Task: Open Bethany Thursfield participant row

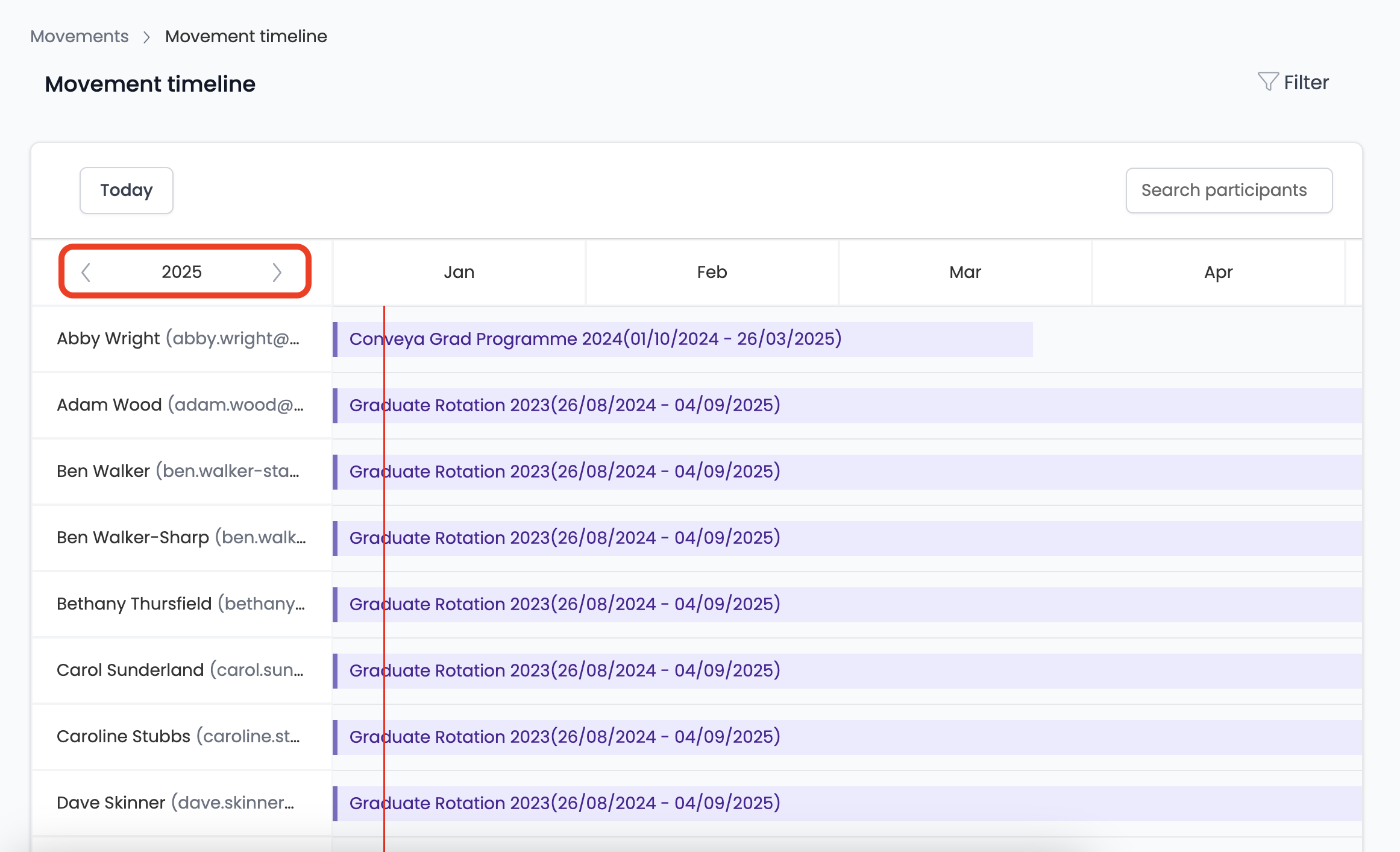Action: (181, 604)
